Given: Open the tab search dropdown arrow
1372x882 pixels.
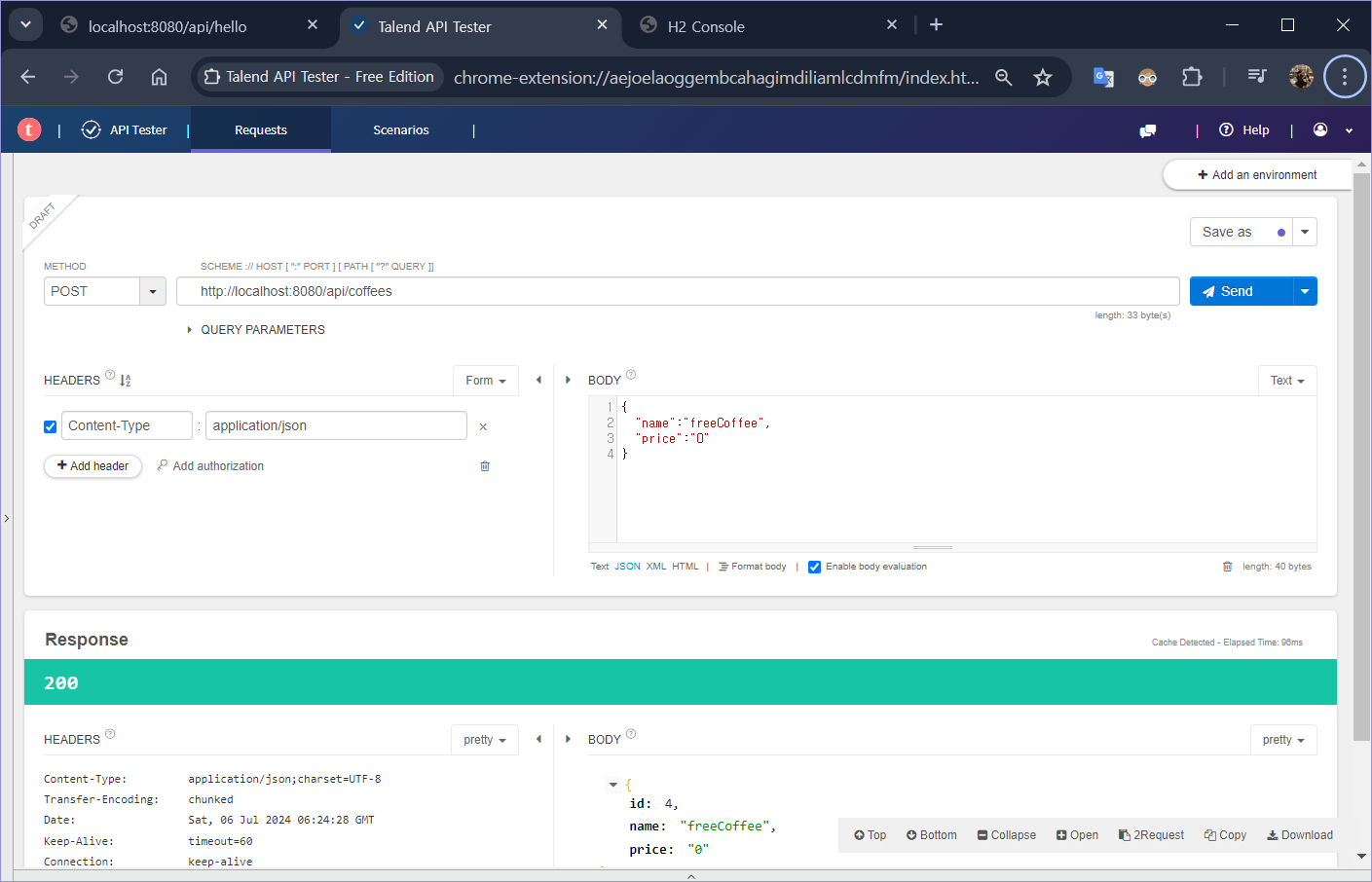Looking at the screenshot, I should [25, 24].
